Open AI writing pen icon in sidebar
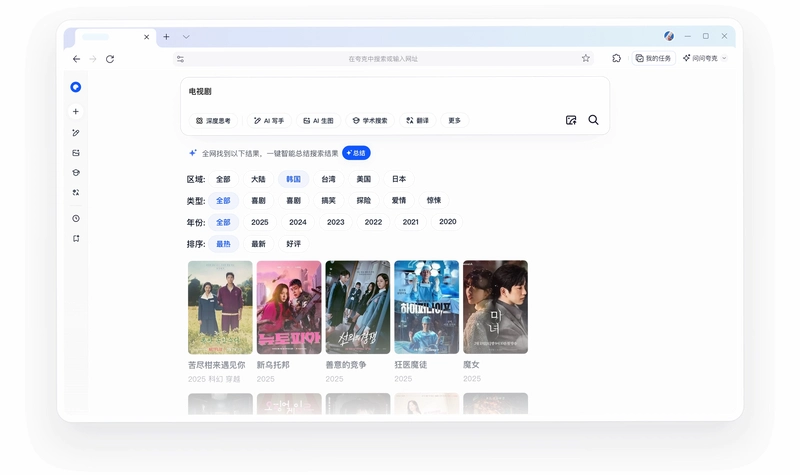The height and width of the screenshot is (475, 800). [76, 133]
